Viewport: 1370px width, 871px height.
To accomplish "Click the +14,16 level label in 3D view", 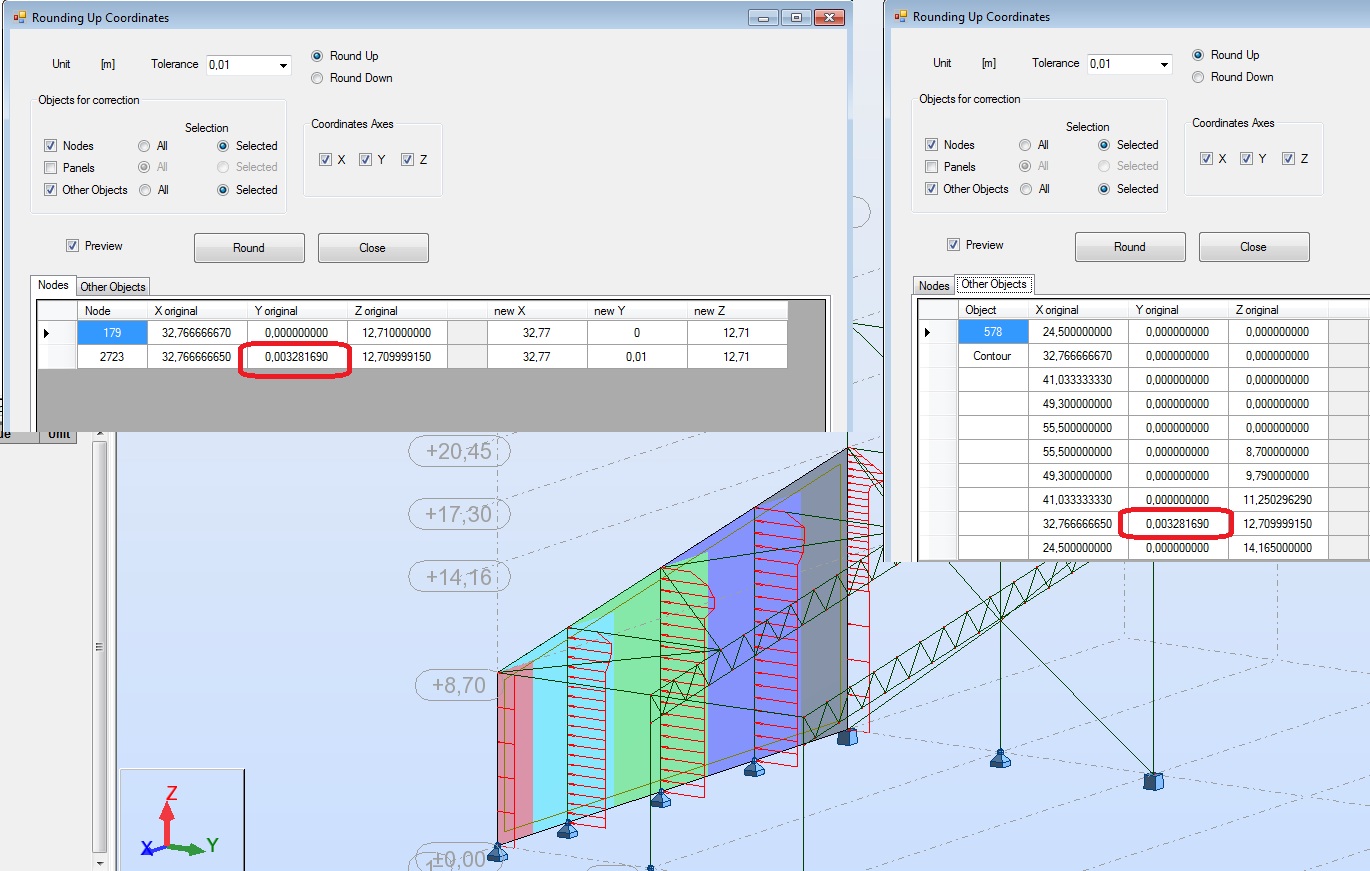I will coord(459,577).
